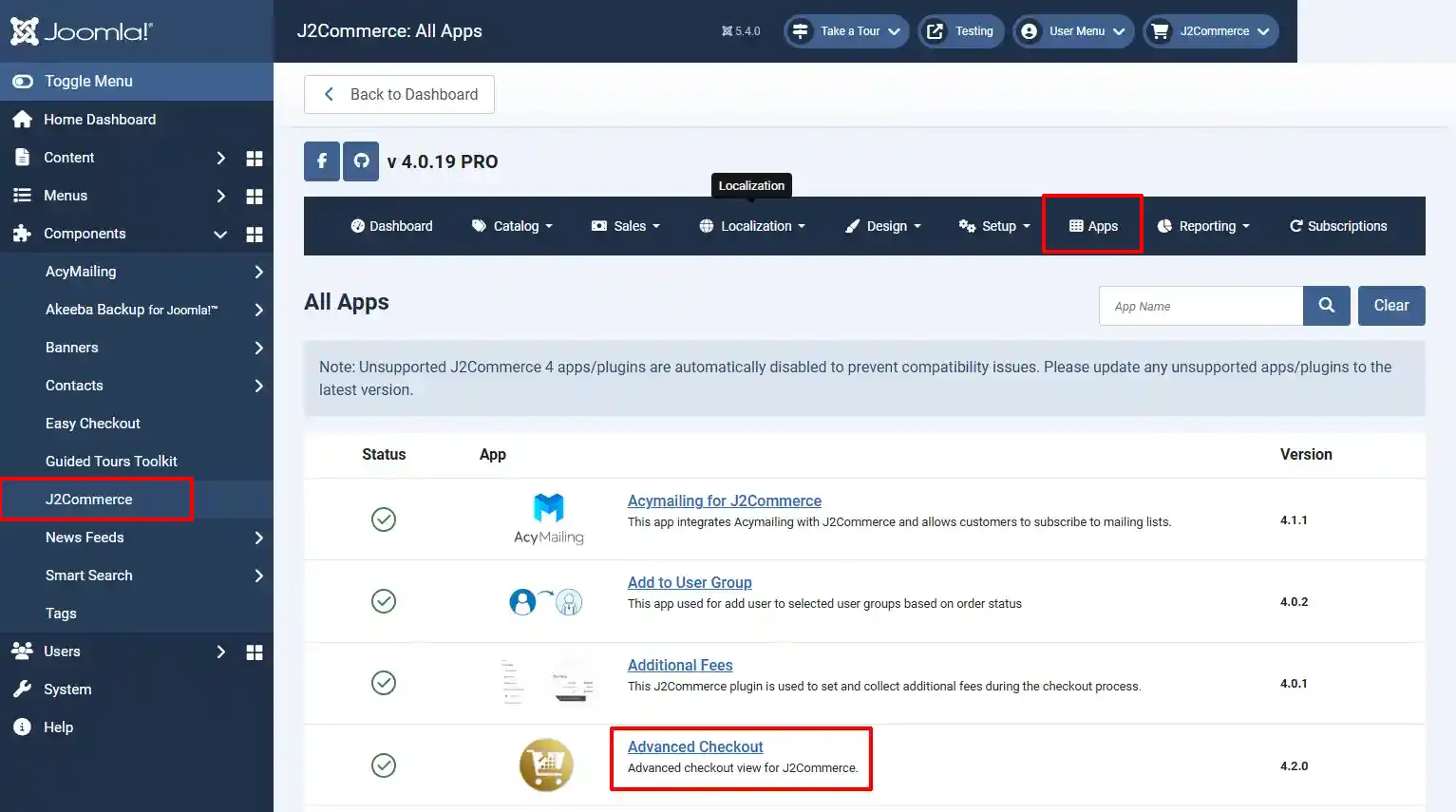Open the Components dashboard grid icon
This screenshot has width=1456, height=812.
(x=255, y=235)
